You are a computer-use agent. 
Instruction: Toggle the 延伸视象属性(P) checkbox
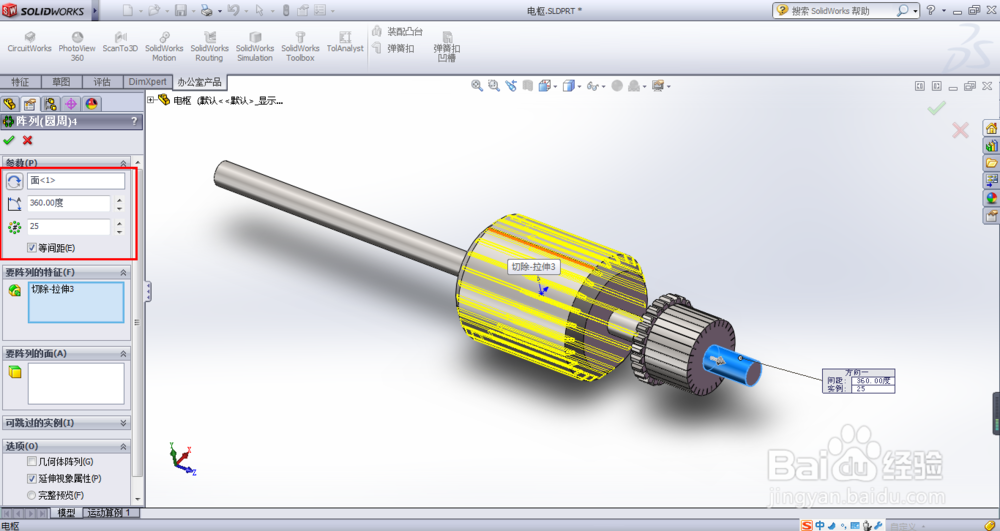32,478
